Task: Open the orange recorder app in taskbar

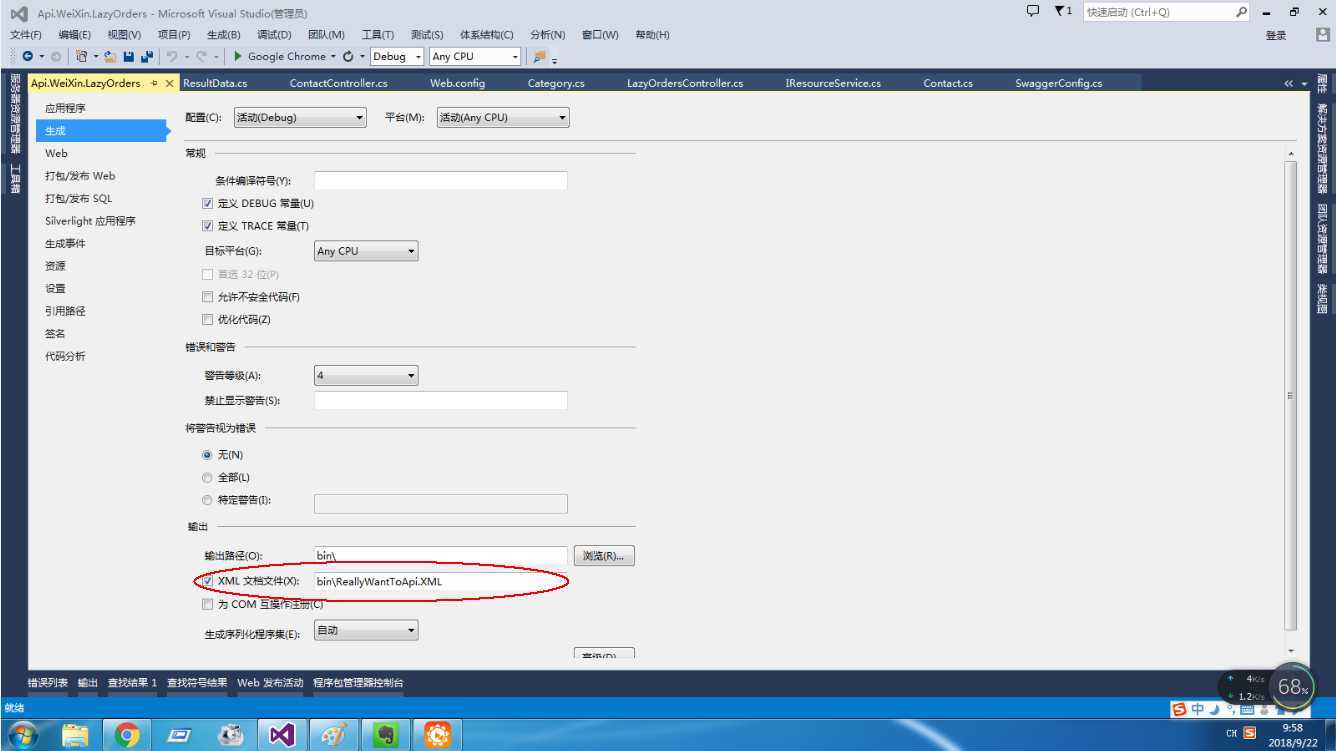Action: click(437, 735)
